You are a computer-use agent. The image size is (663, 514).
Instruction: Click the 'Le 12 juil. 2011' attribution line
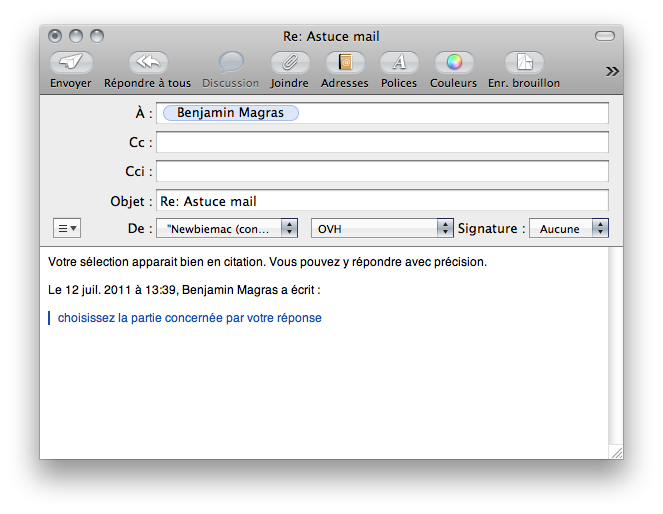pyautogui.click(x=184, y=290)
